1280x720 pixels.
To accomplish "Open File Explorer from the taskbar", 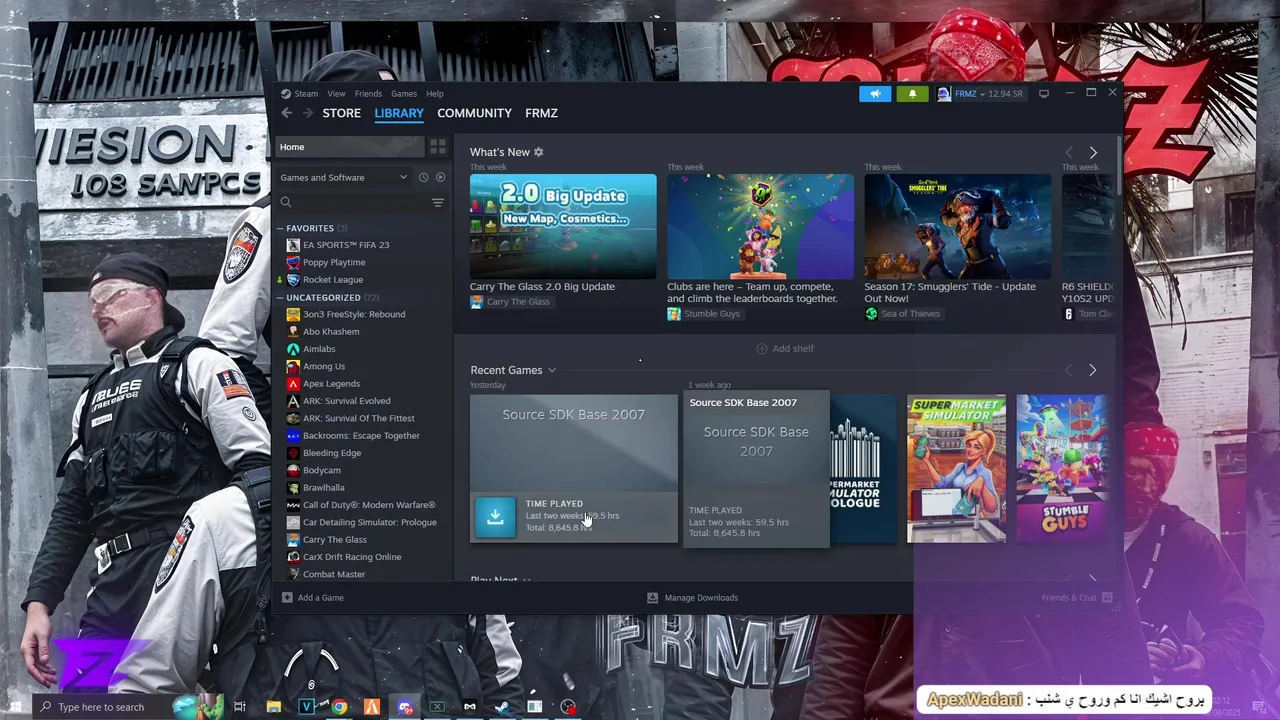I will point(273,707).
